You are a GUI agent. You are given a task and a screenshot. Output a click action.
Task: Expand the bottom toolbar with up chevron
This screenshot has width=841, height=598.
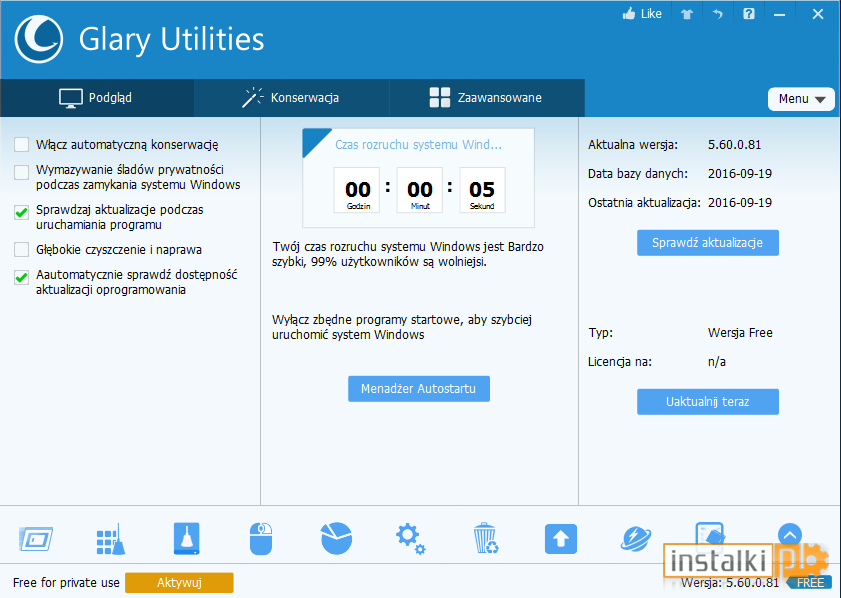pyautogui.click(x=789, y=535)
